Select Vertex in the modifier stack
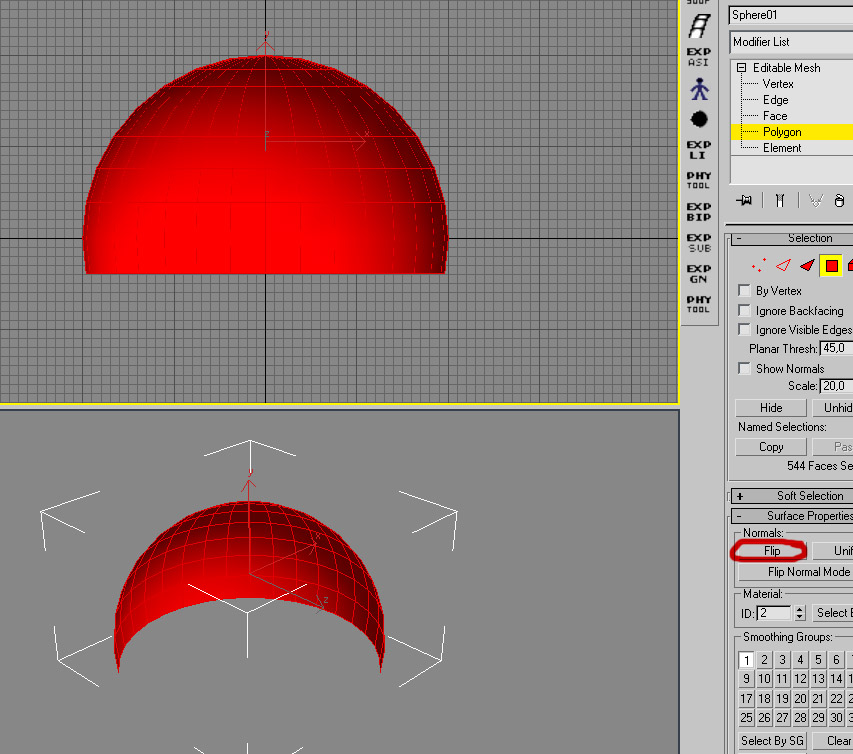 (778, 84)
